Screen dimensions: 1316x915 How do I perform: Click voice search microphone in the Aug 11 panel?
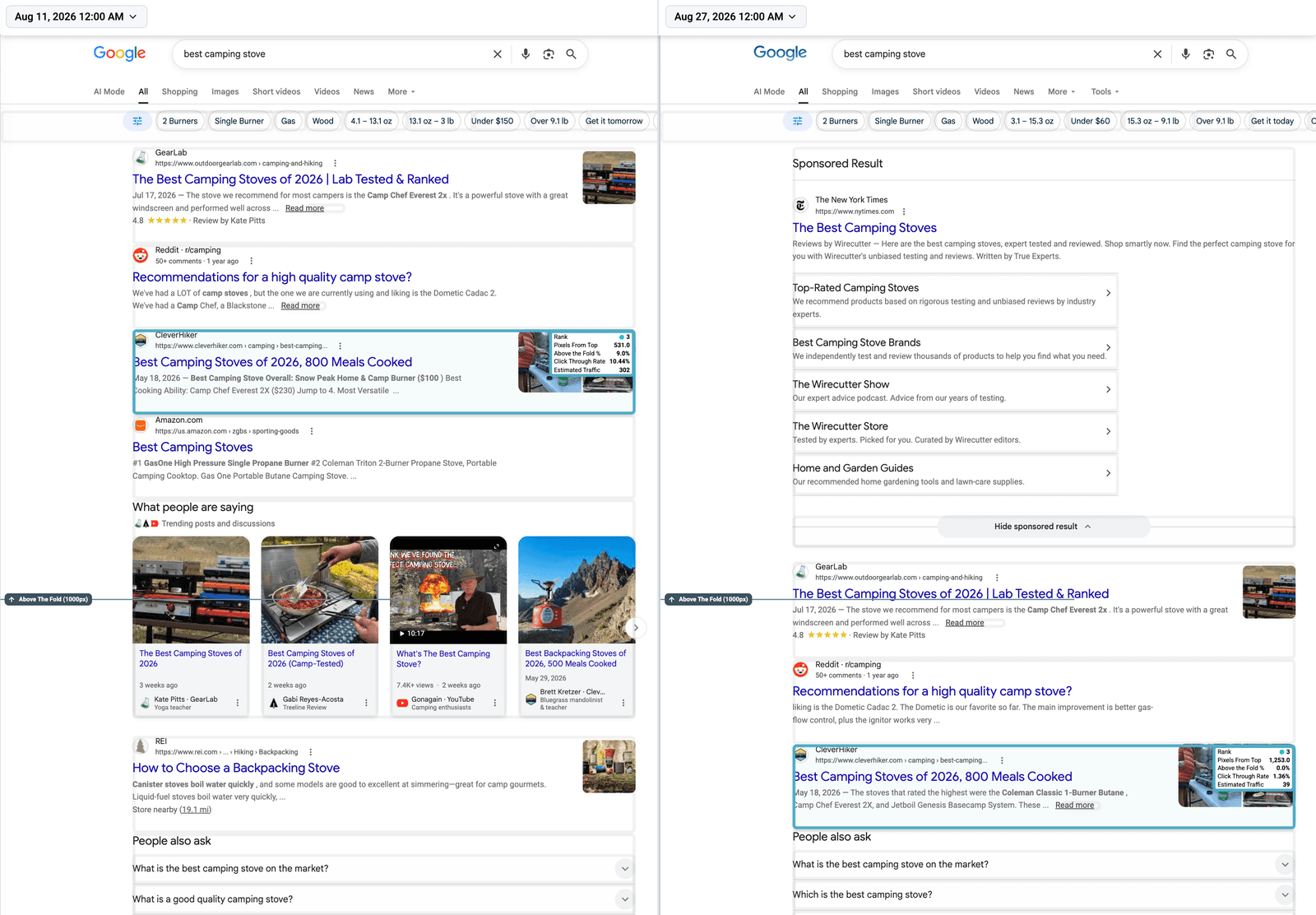tap(526, 54)
